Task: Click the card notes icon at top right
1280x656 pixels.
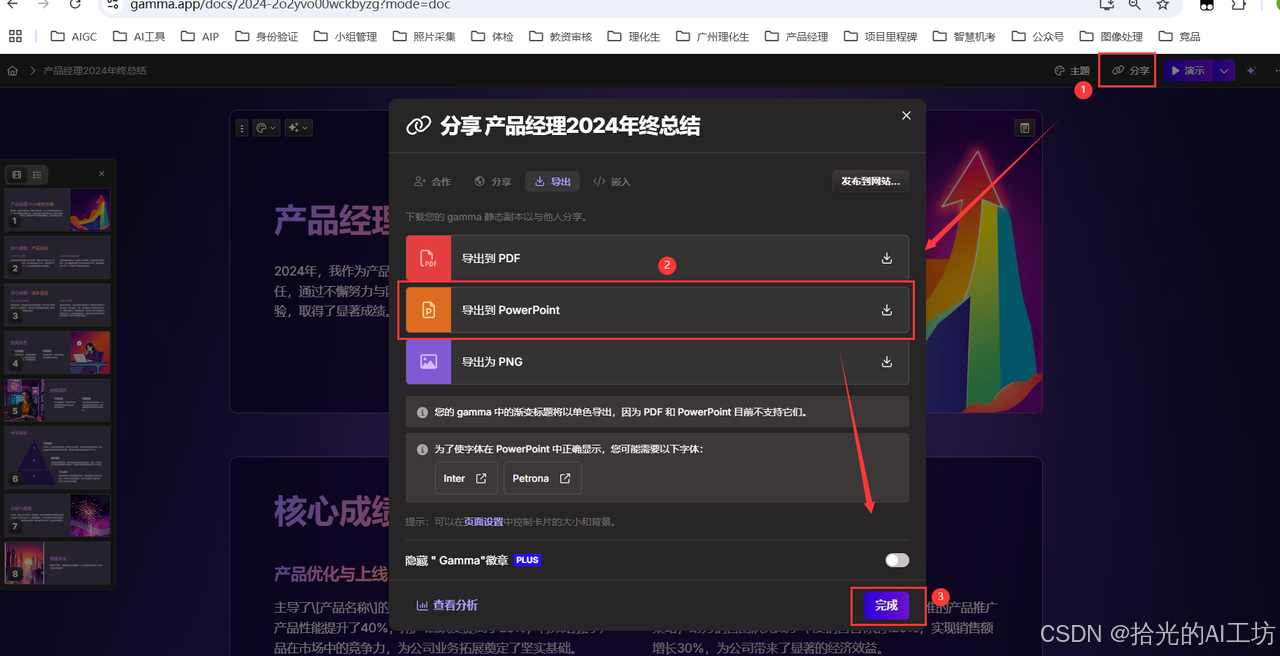Action: click(x=1024, y=128)
